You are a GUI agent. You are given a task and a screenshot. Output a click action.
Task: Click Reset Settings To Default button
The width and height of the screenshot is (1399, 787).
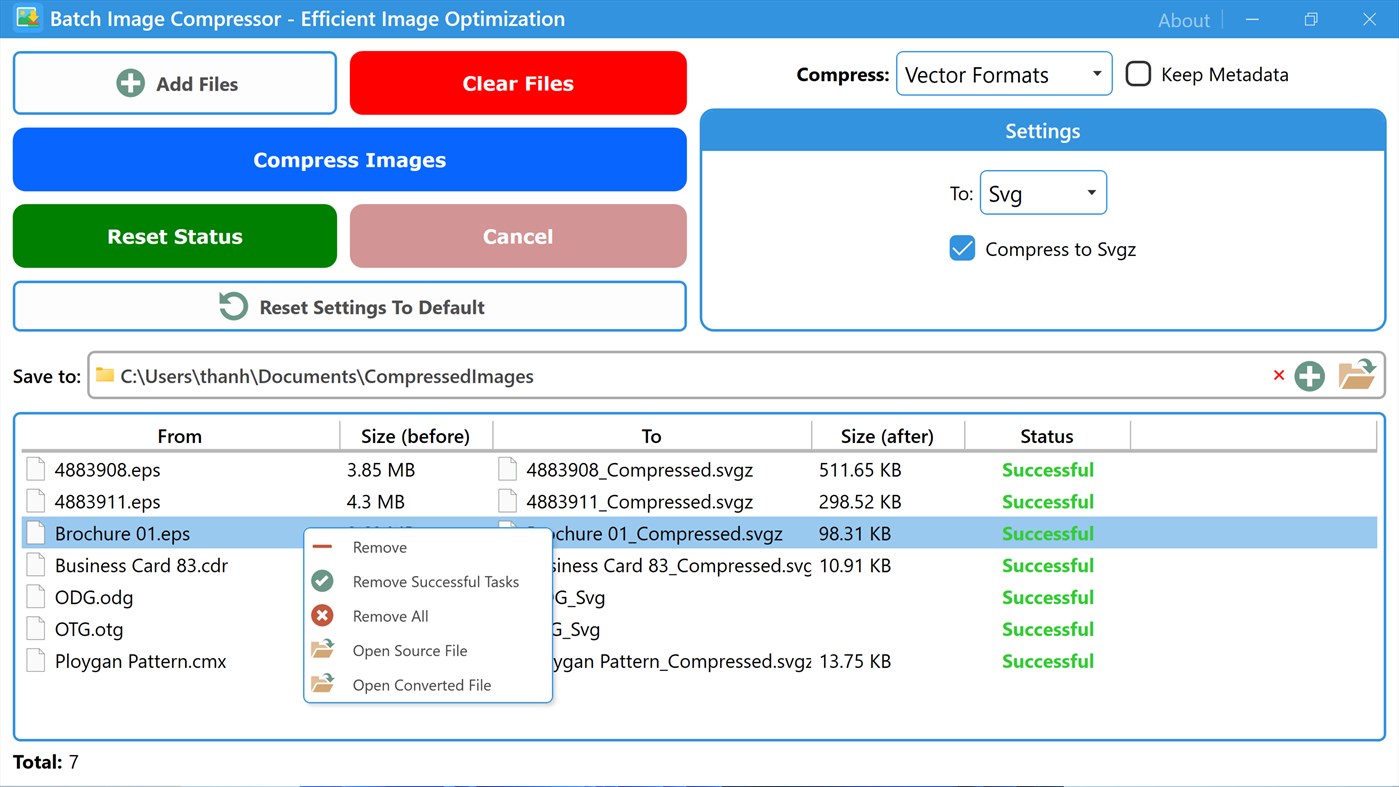350,307
